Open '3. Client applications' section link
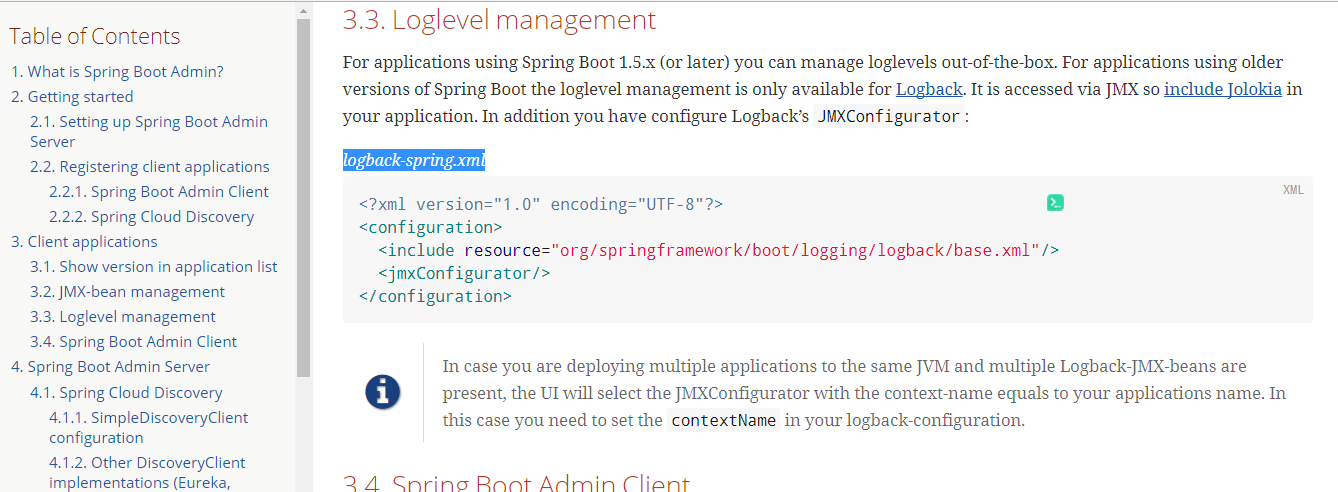Image resolution: width=1338 pixels, height=492 pixels. point(84,242)
